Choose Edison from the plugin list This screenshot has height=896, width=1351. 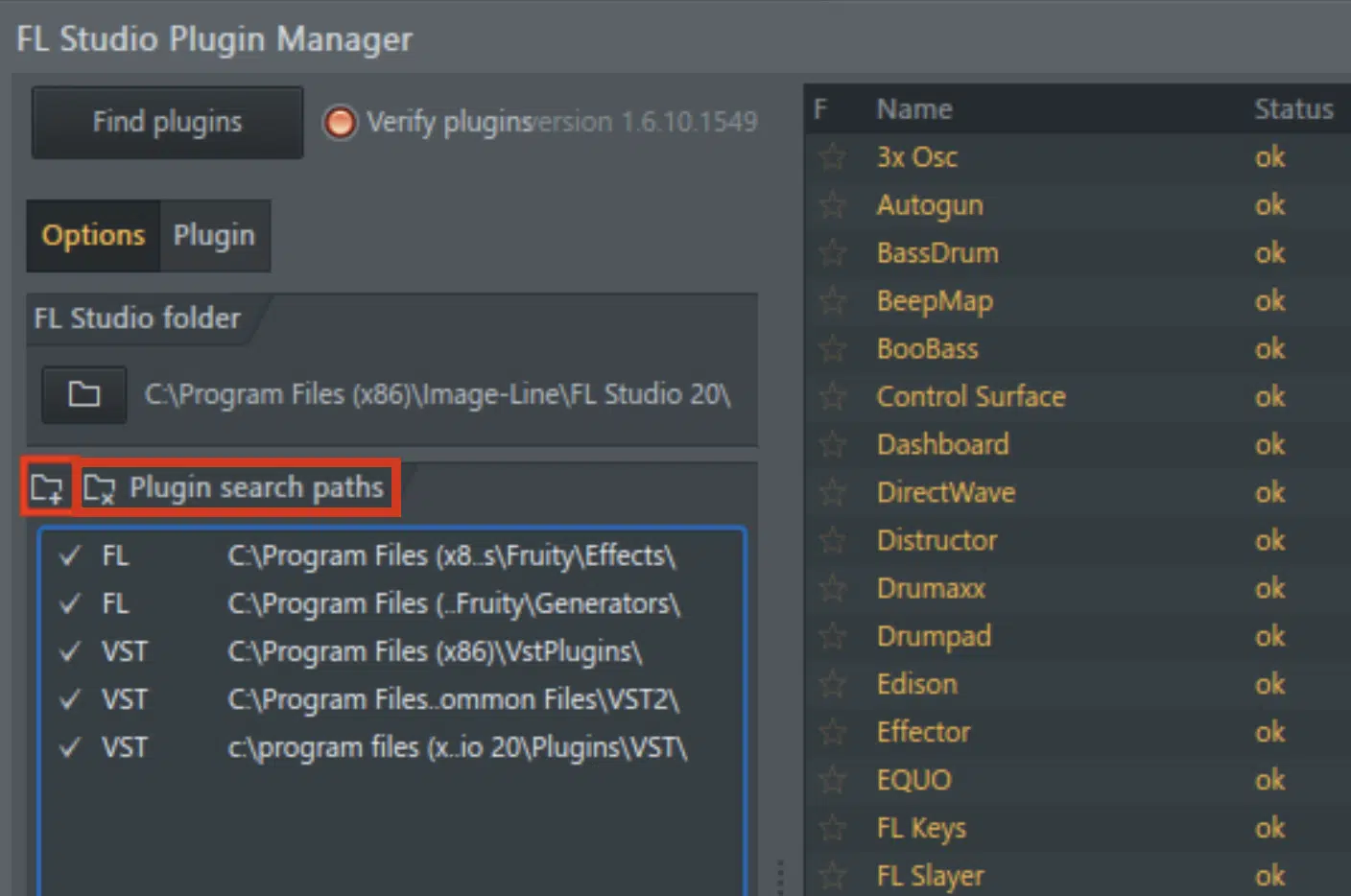pyautogui.click(x=916, y=684)
